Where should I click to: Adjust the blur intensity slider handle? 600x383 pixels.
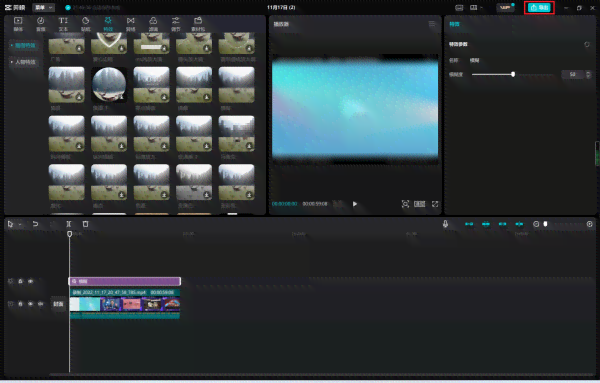[513, 74]
